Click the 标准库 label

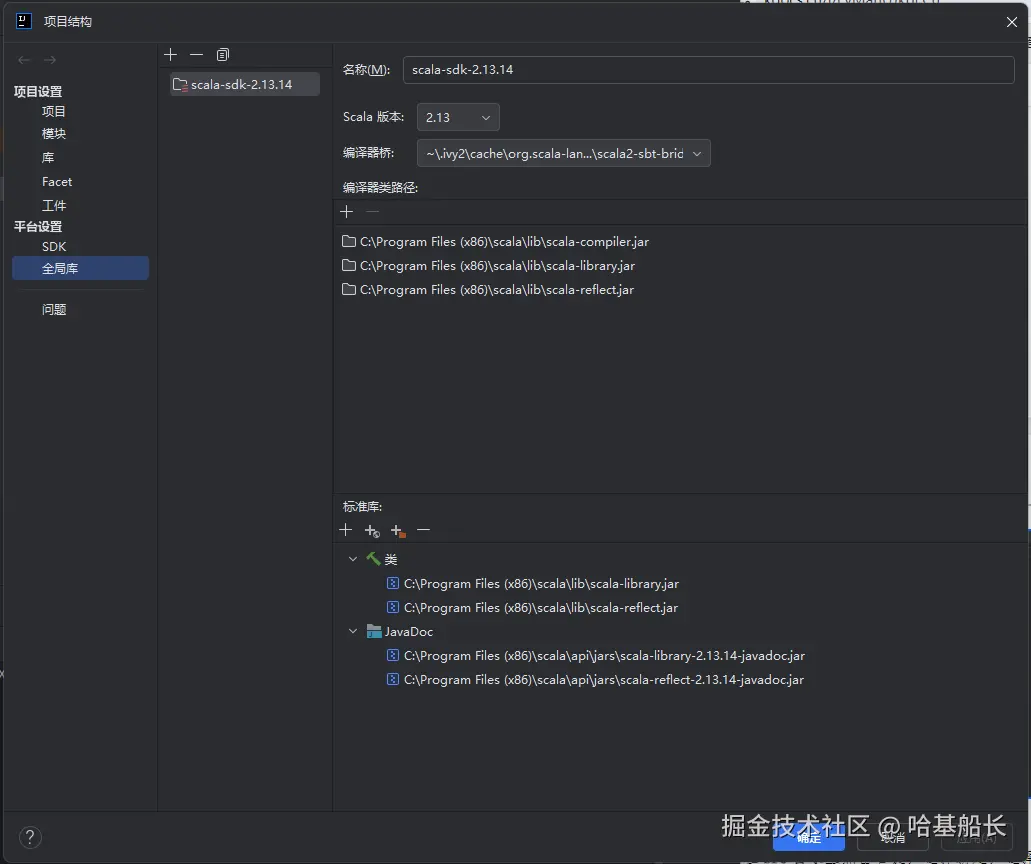(362, 506)
